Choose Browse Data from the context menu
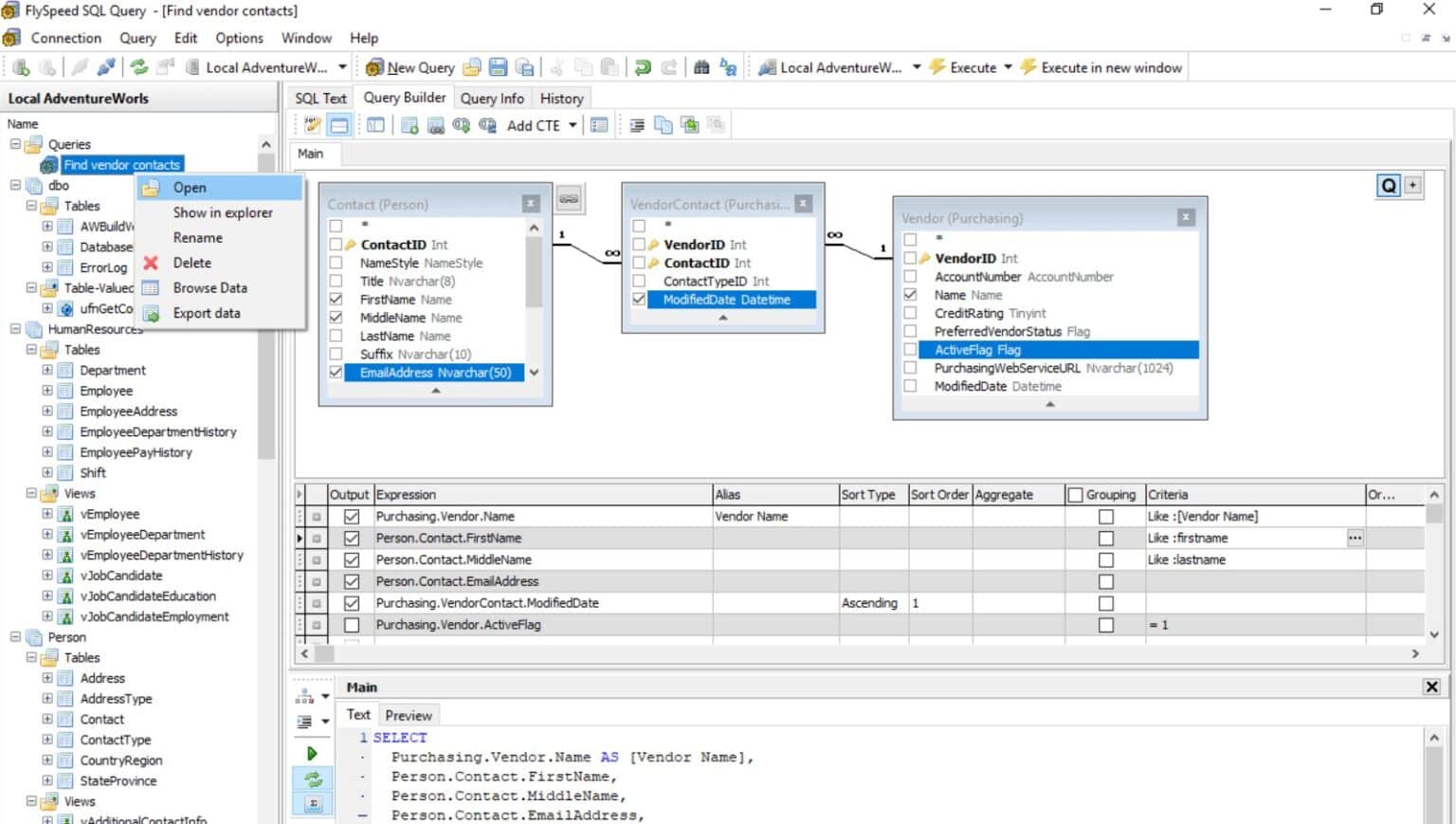Screen dimensions: 1456x824 (210, 287)
